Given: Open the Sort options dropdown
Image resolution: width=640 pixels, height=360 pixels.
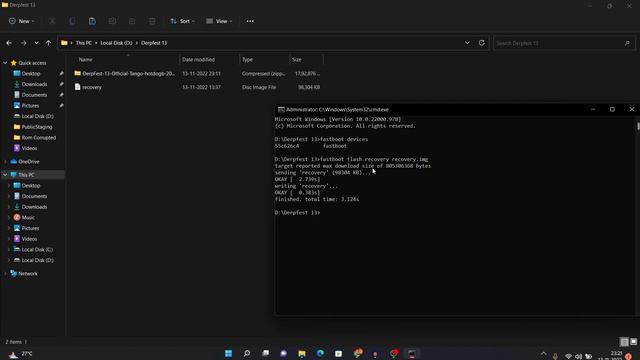Looking at the screenshot, I should [x=182, y=21].
